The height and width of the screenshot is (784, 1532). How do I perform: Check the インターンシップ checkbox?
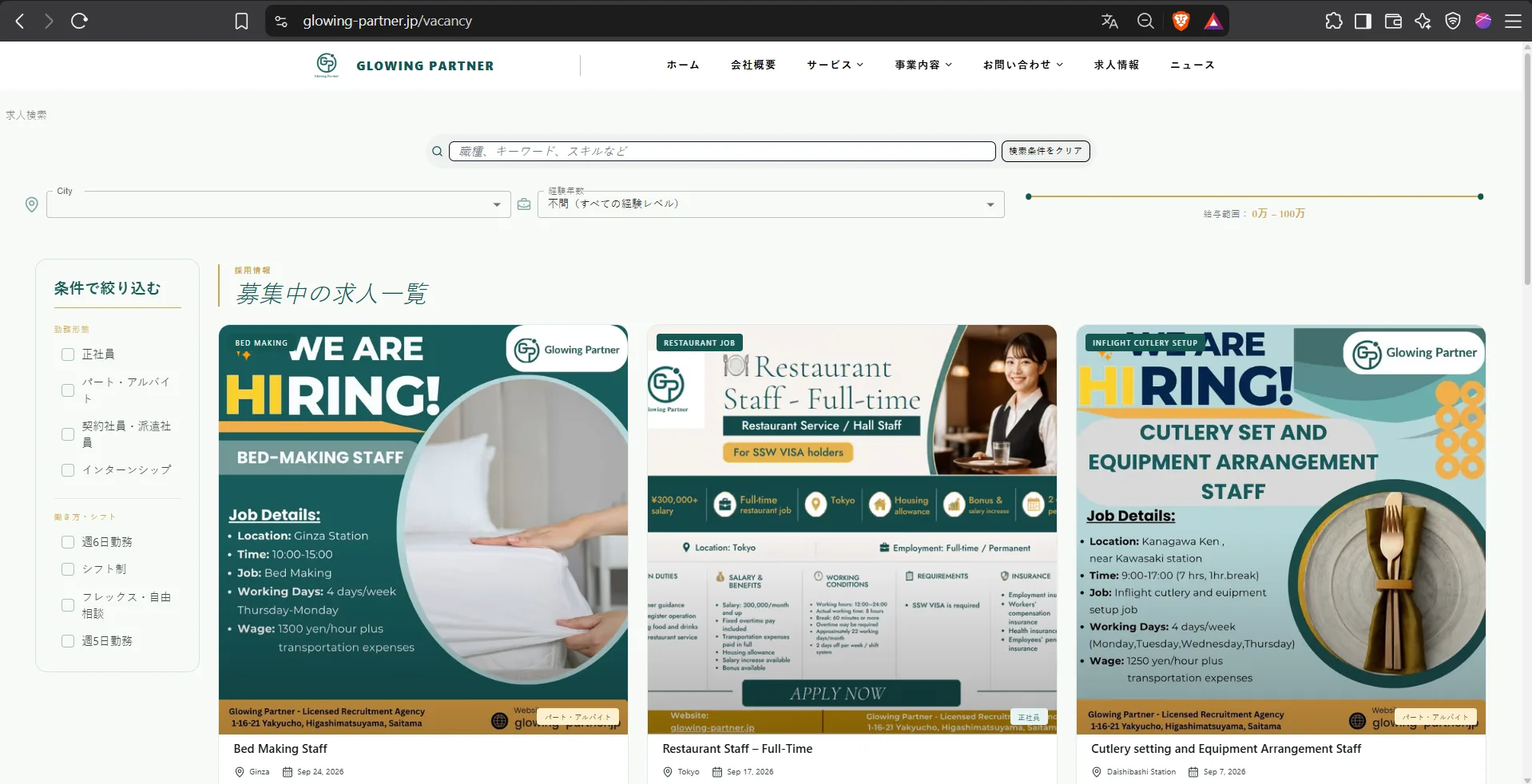68,470
